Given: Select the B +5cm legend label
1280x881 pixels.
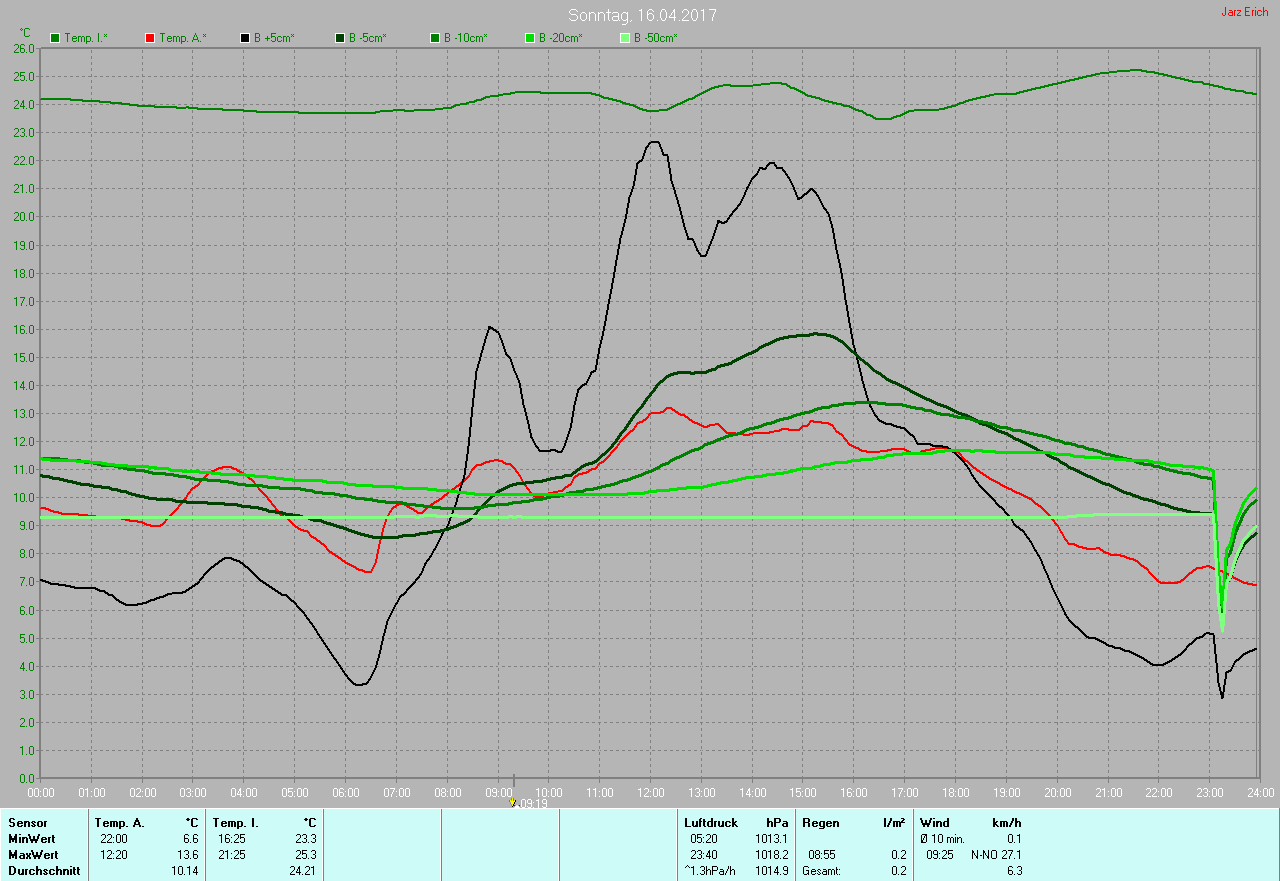Looking at the screenshot, I should click(272, 38).
